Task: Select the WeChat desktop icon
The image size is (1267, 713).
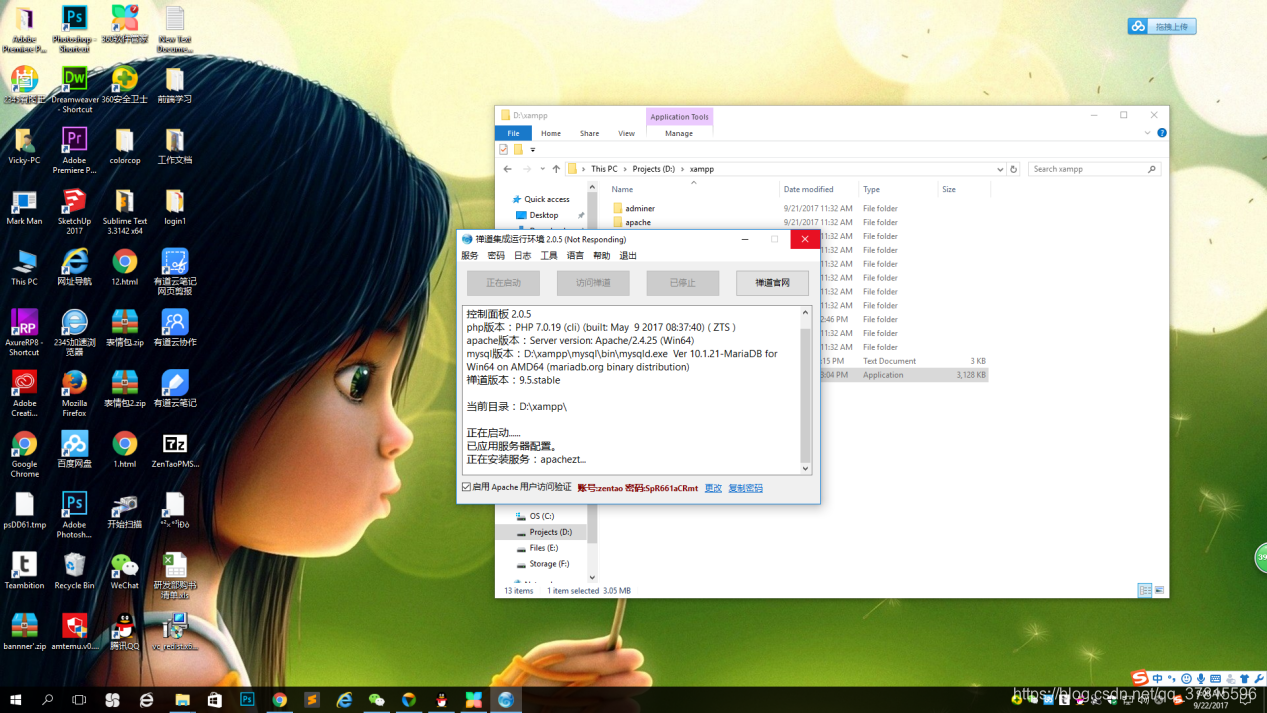Action: 125,572
